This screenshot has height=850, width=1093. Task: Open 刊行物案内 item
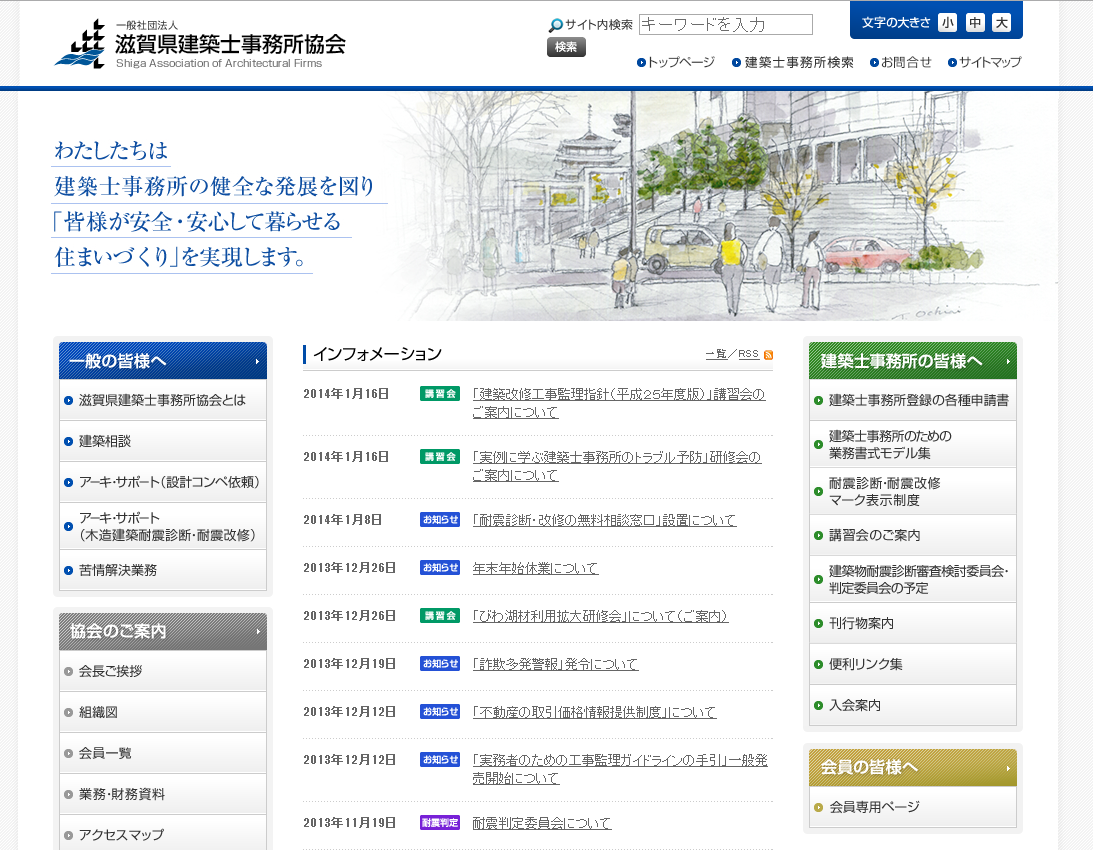coord(912,623)
